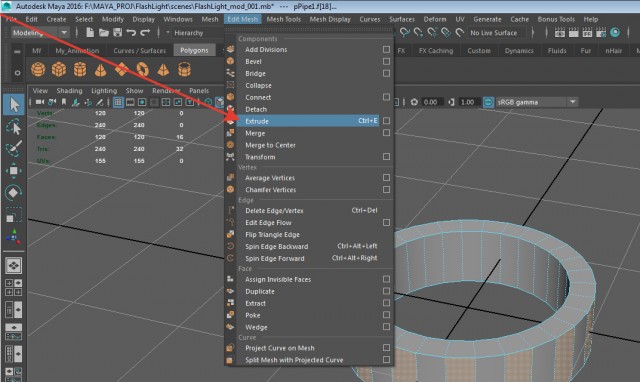Click the New Scene file icon
This screenshot has width=640, height=382.
pyautogui.click(x=90, y=32)
